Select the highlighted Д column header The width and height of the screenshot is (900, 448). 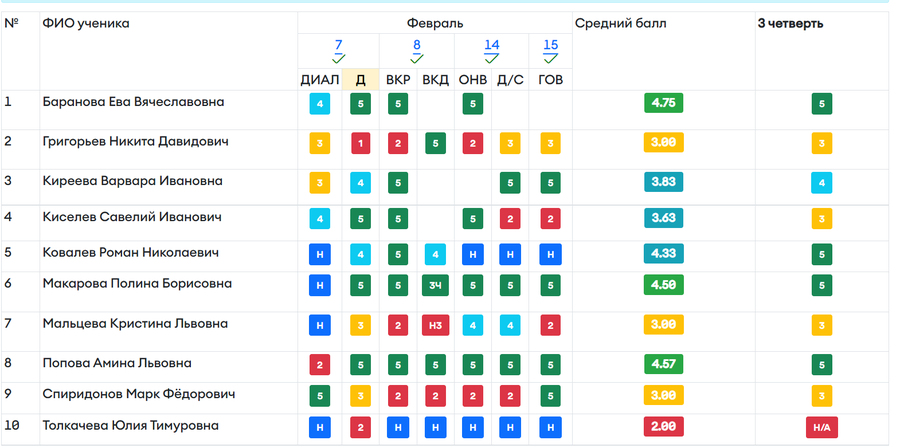point(360,80)
